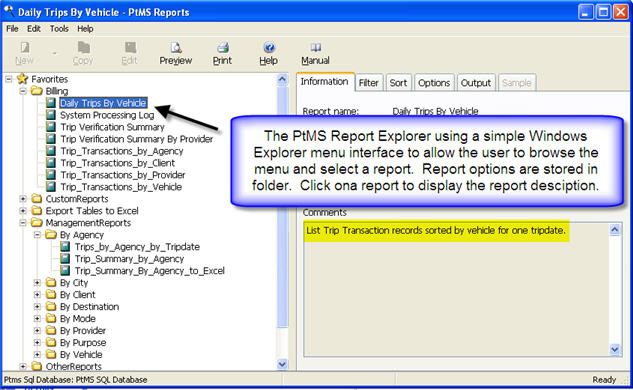Collapse the By Agency folder

[x=38, y=235]
